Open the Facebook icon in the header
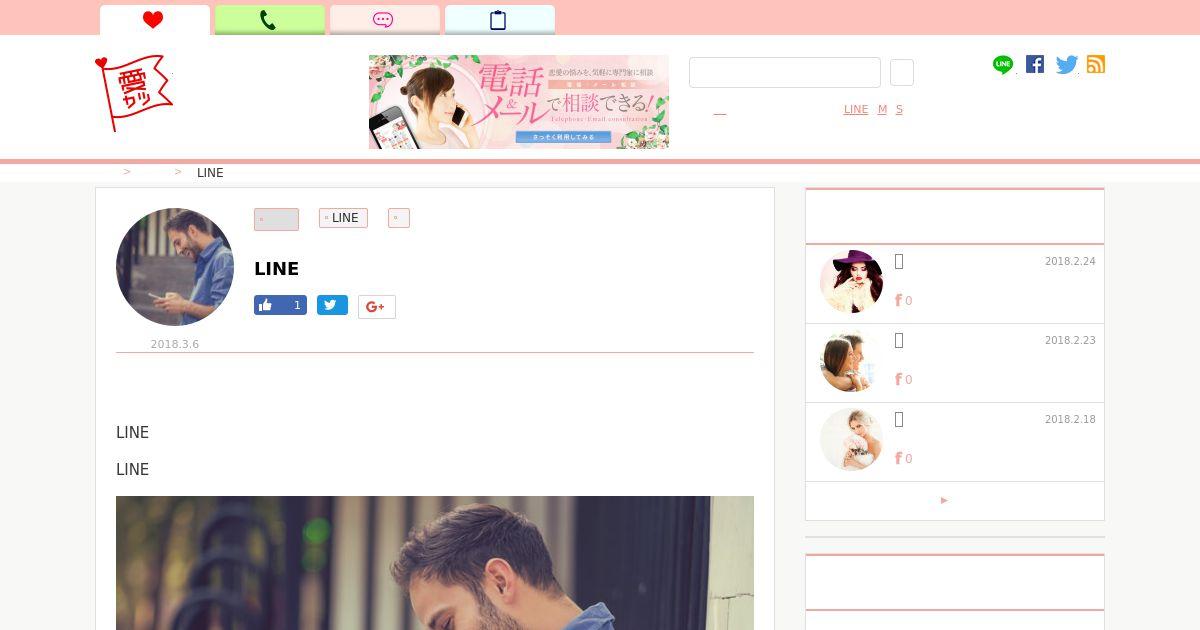The image size is (1200, 630). [x=1035, y=64]
